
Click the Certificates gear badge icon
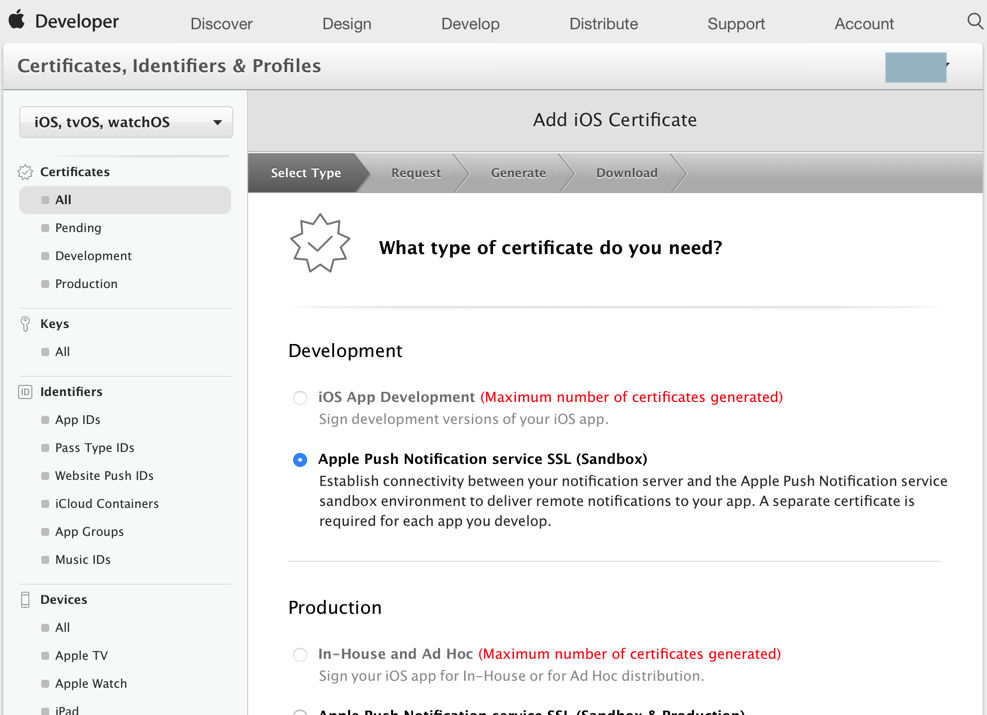pos(25,172)
